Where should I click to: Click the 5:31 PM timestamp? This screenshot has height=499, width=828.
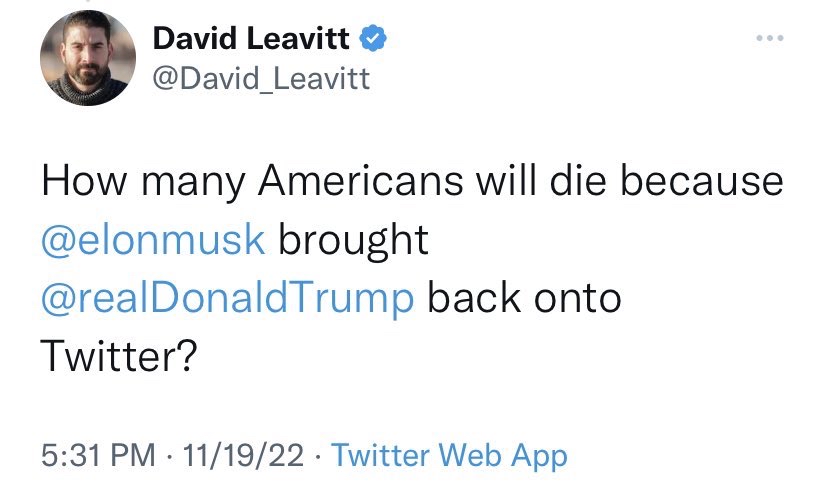98,455
